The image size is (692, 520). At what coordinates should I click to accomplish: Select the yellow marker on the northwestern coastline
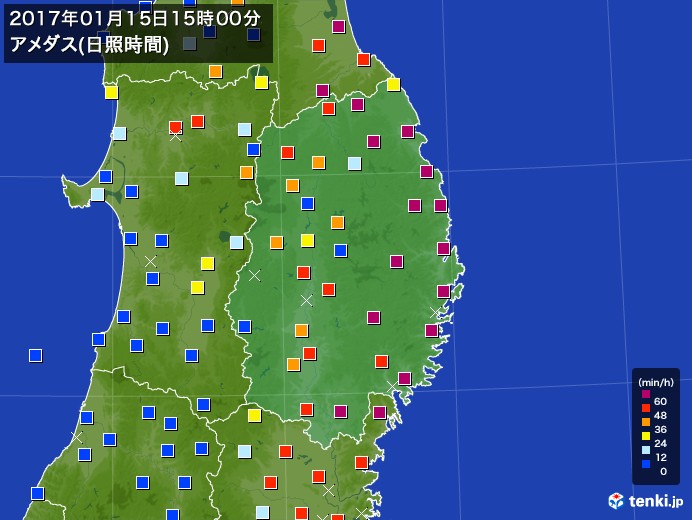tap(111, 93)
